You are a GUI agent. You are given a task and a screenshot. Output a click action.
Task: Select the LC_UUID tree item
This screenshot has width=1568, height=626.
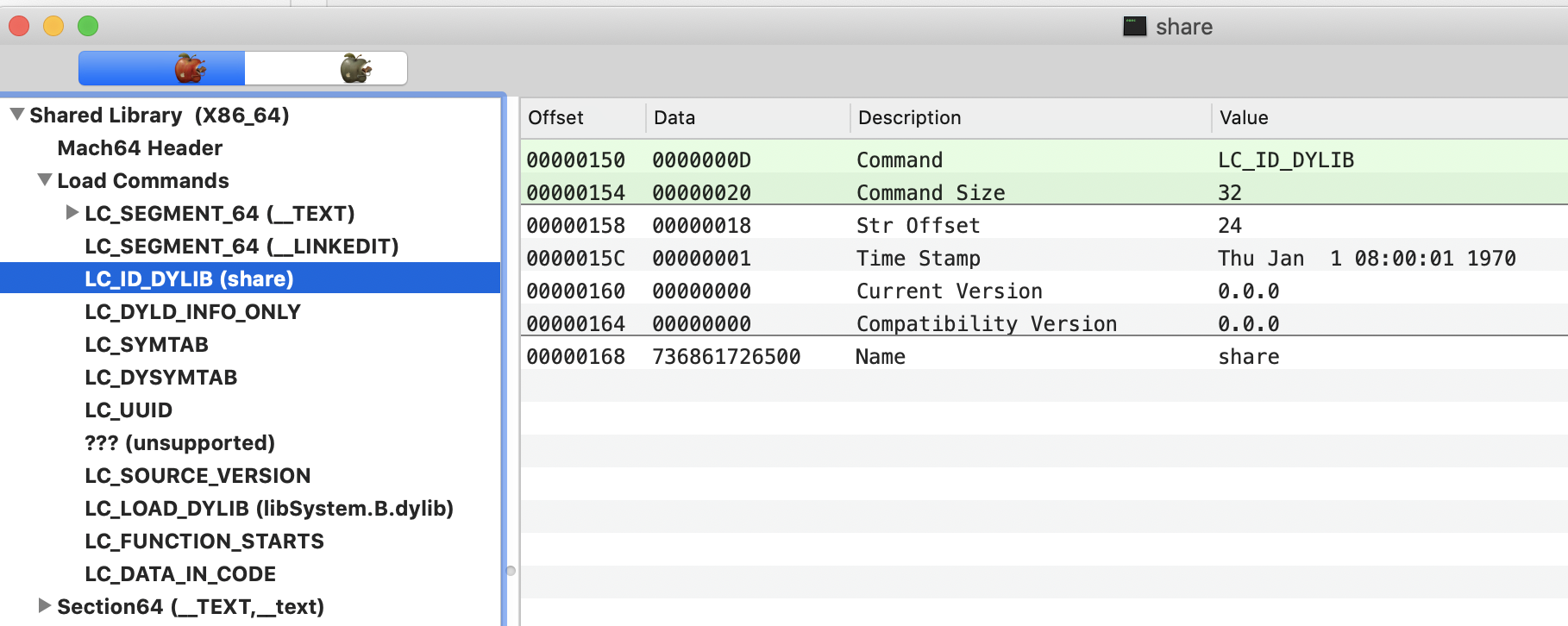click(x=129, y=410)
